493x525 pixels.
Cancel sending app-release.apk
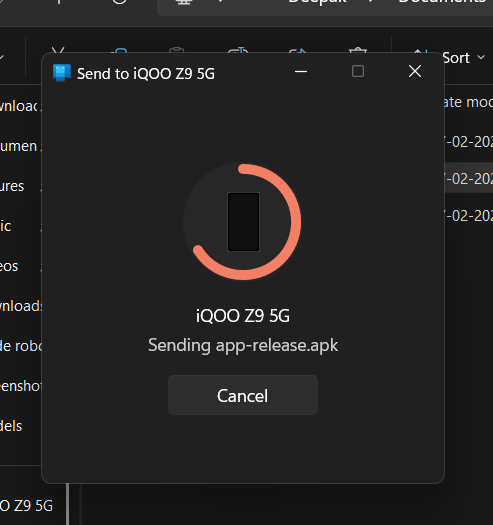click(x=243, y=395)
